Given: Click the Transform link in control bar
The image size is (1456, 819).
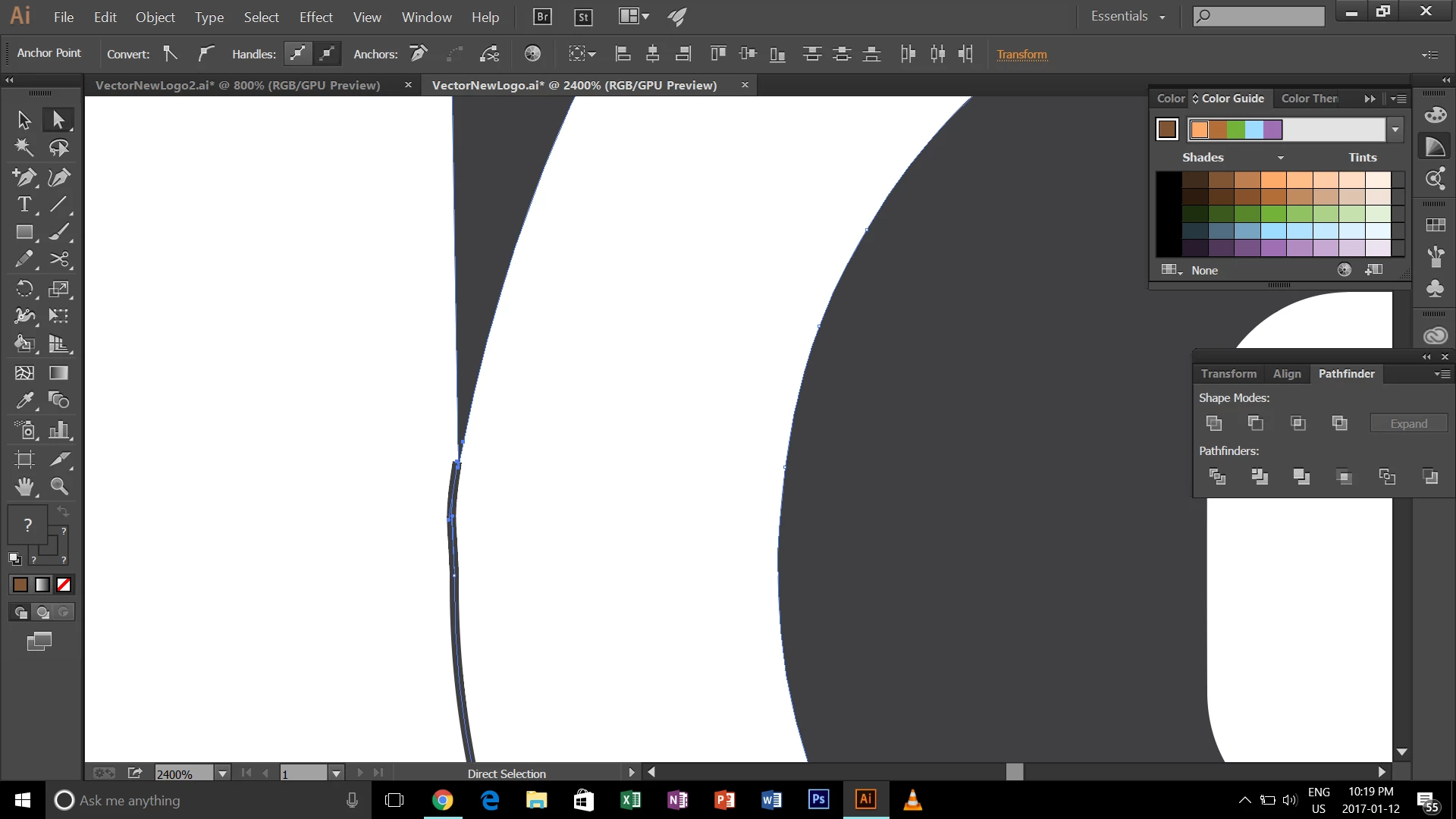Looking at the screenshot, I should pyautogui.click(x=1021, y=55).
